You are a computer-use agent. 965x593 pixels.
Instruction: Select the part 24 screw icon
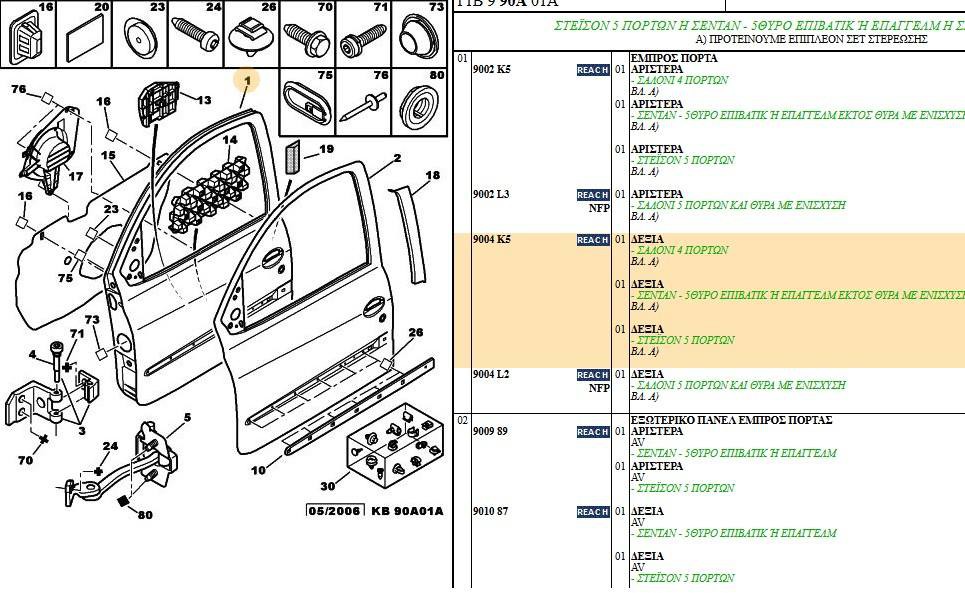click(196, 34)
